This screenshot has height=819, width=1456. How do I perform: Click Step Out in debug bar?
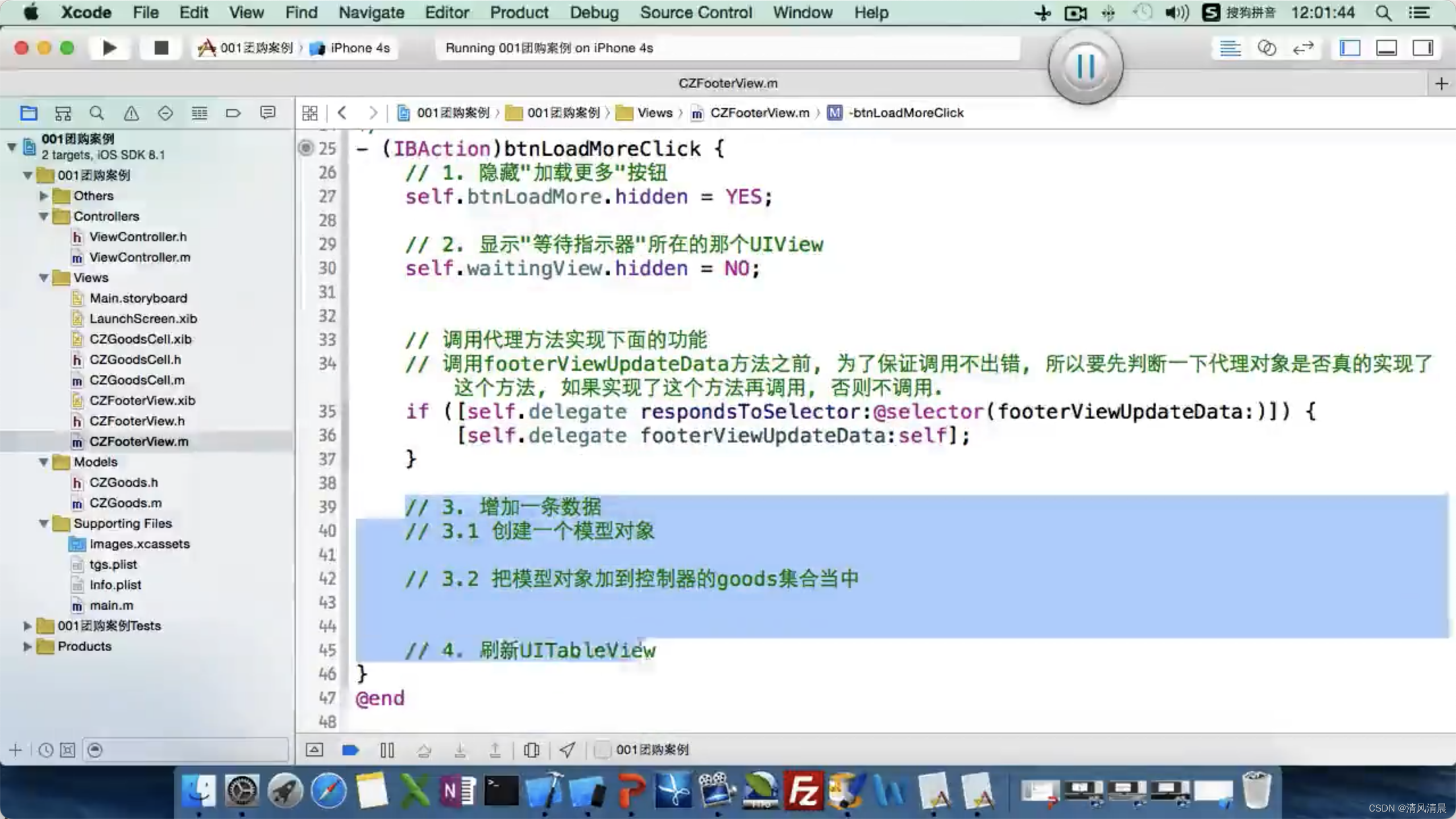tap(495, 750)
